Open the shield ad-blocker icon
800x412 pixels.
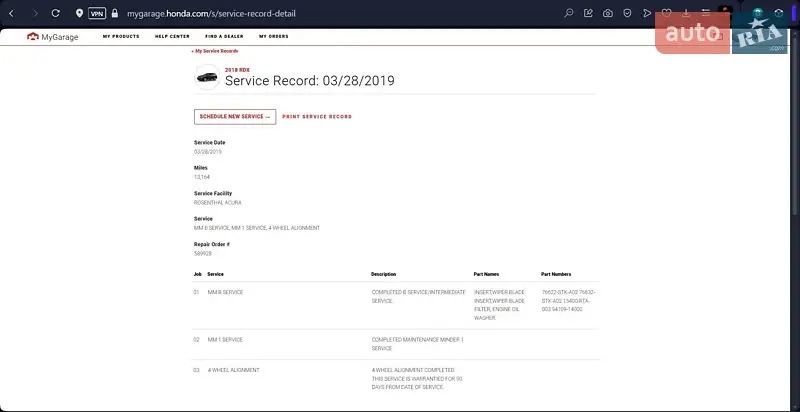coord(627,14)
